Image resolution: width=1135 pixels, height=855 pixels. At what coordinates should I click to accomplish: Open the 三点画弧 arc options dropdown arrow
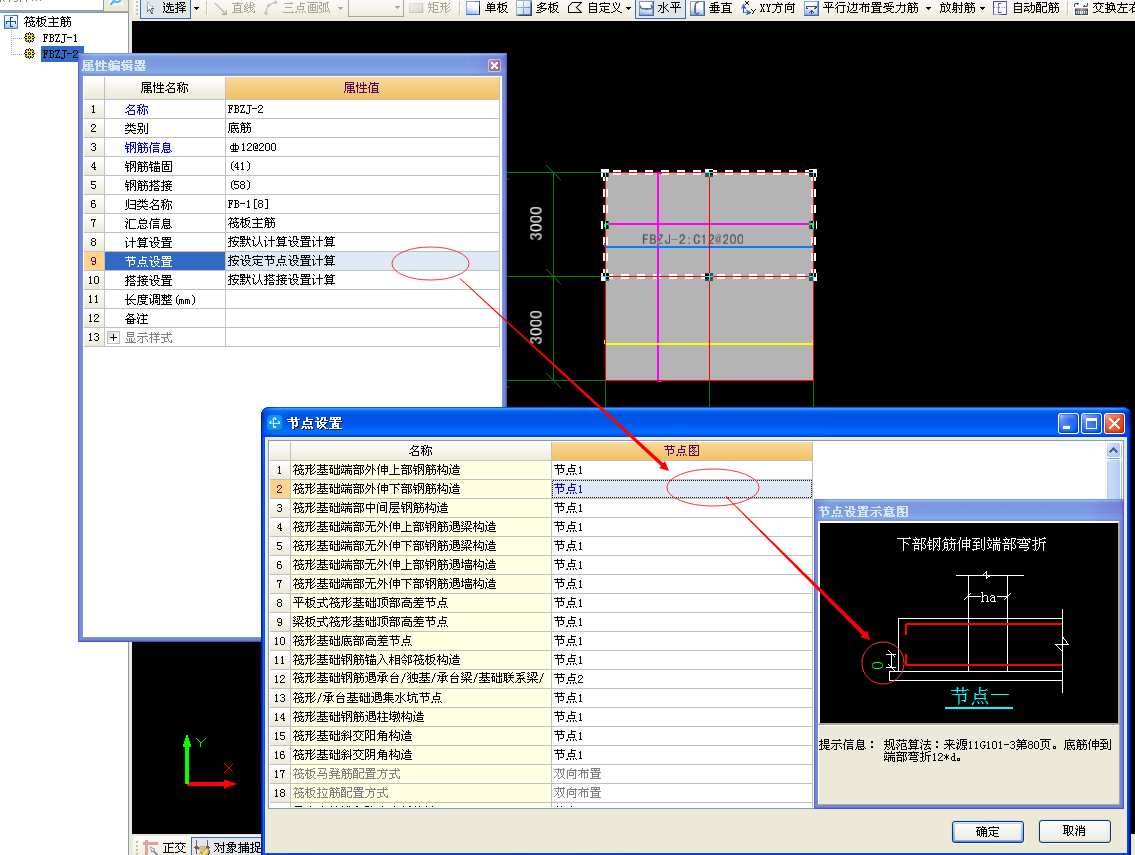[340, 8]
